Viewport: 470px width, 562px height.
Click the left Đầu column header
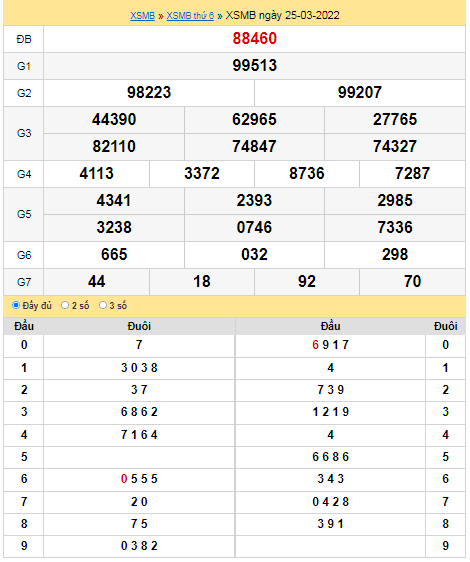tap(24, 326)
